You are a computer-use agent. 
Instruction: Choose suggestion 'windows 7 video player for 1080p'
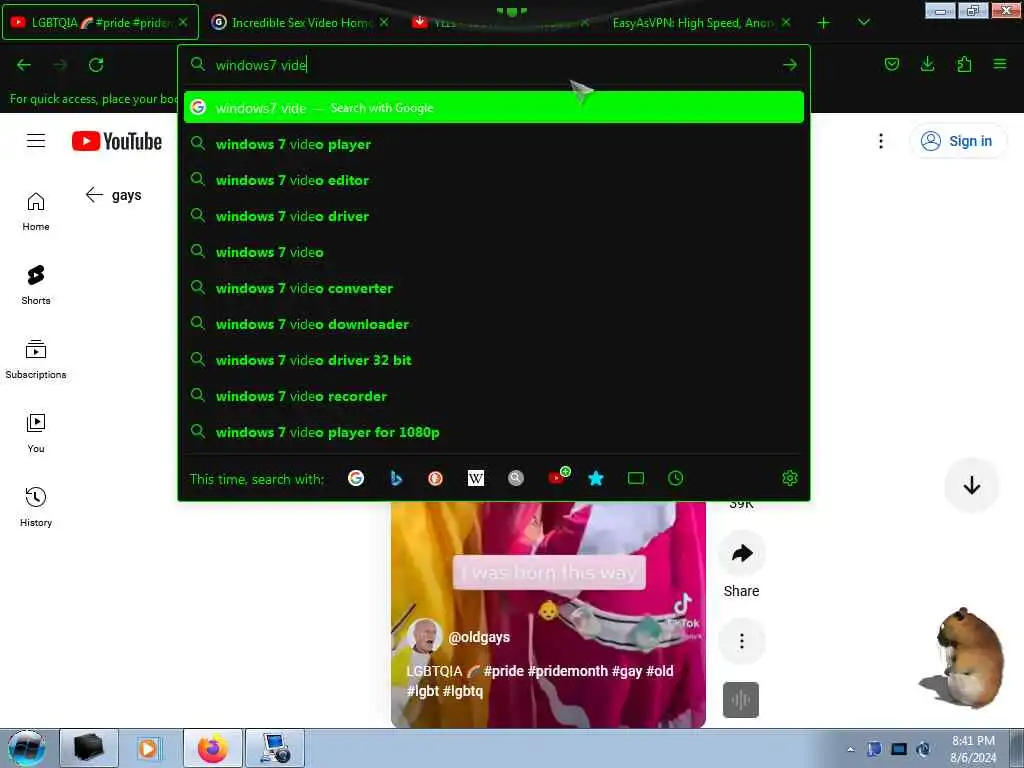[494, 432]
